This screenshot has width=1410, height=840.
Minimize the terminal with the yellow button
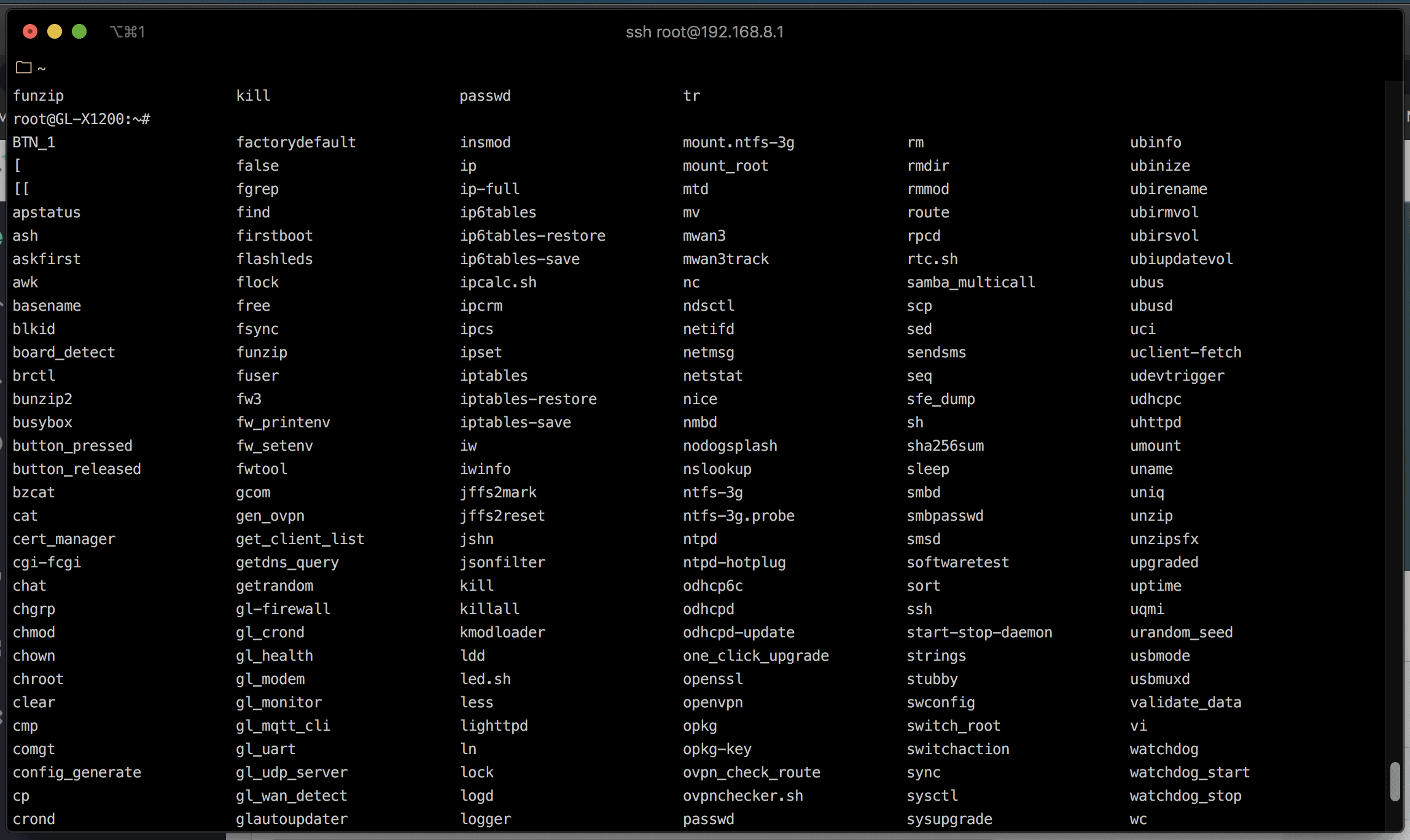coord(55,32)
